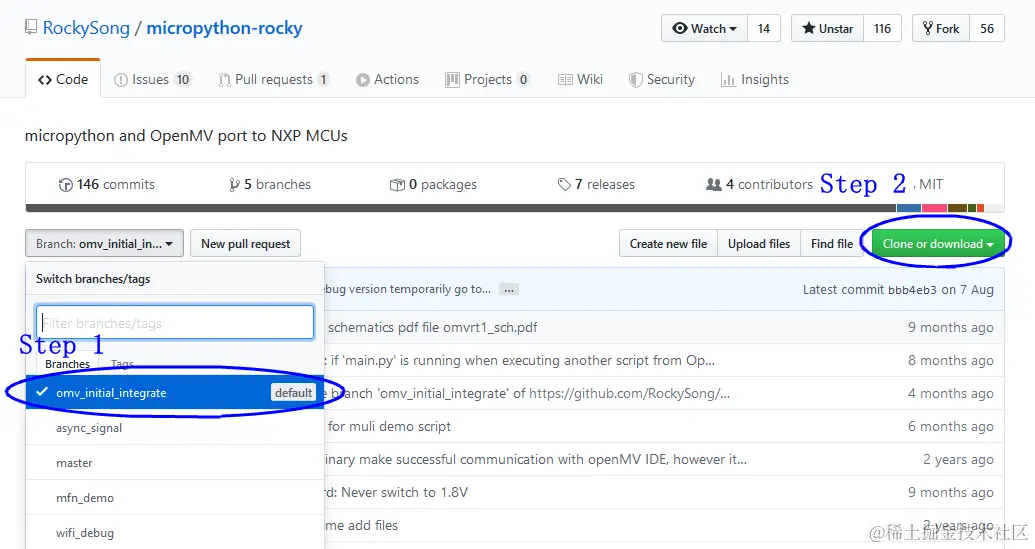1035x549 pixels.
Task: Select the async_signal branch
Action: click(x=175, y=428)
